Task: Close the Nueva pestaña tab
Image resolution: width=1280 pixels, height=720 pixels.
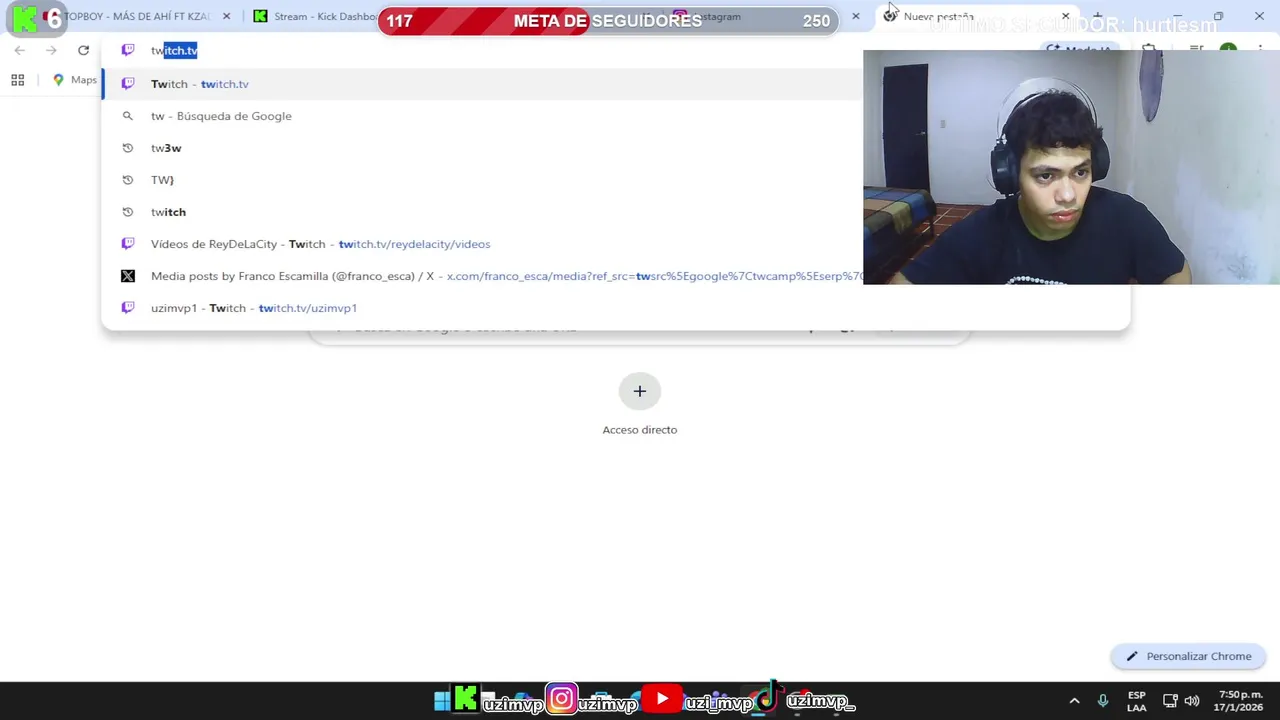Action: (x=1065, y=16)
